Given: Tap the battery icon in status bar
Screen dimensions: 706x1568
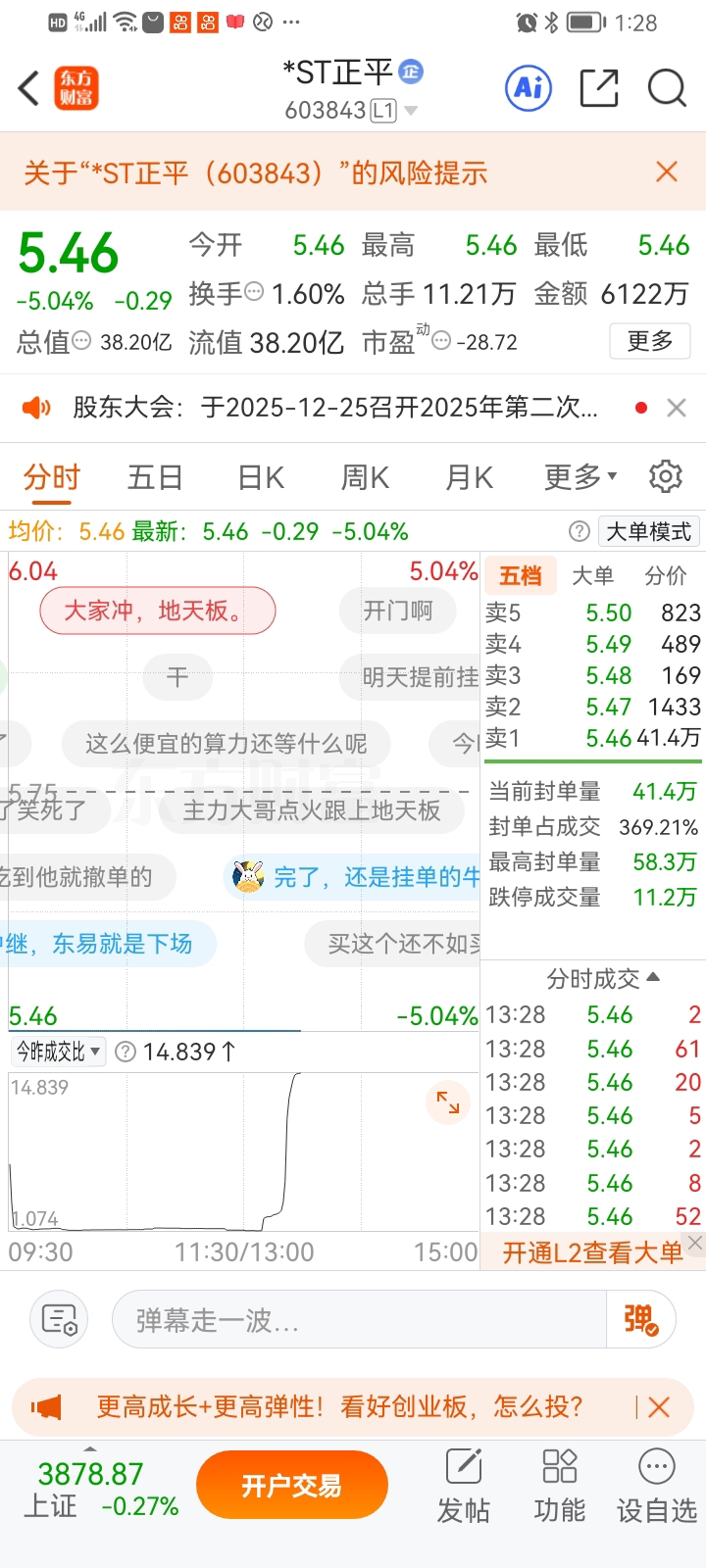Looking at the screenshot, I should coord(586,22).
